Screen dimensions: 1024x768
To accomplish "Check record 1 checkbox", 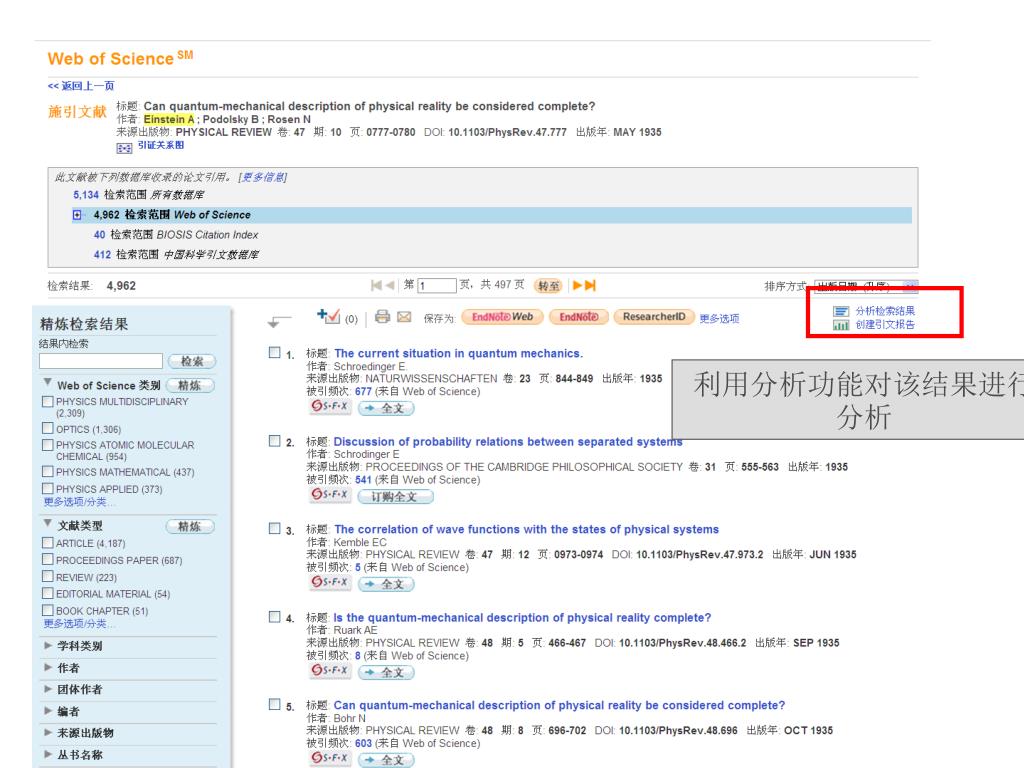I will click(275, 353).
